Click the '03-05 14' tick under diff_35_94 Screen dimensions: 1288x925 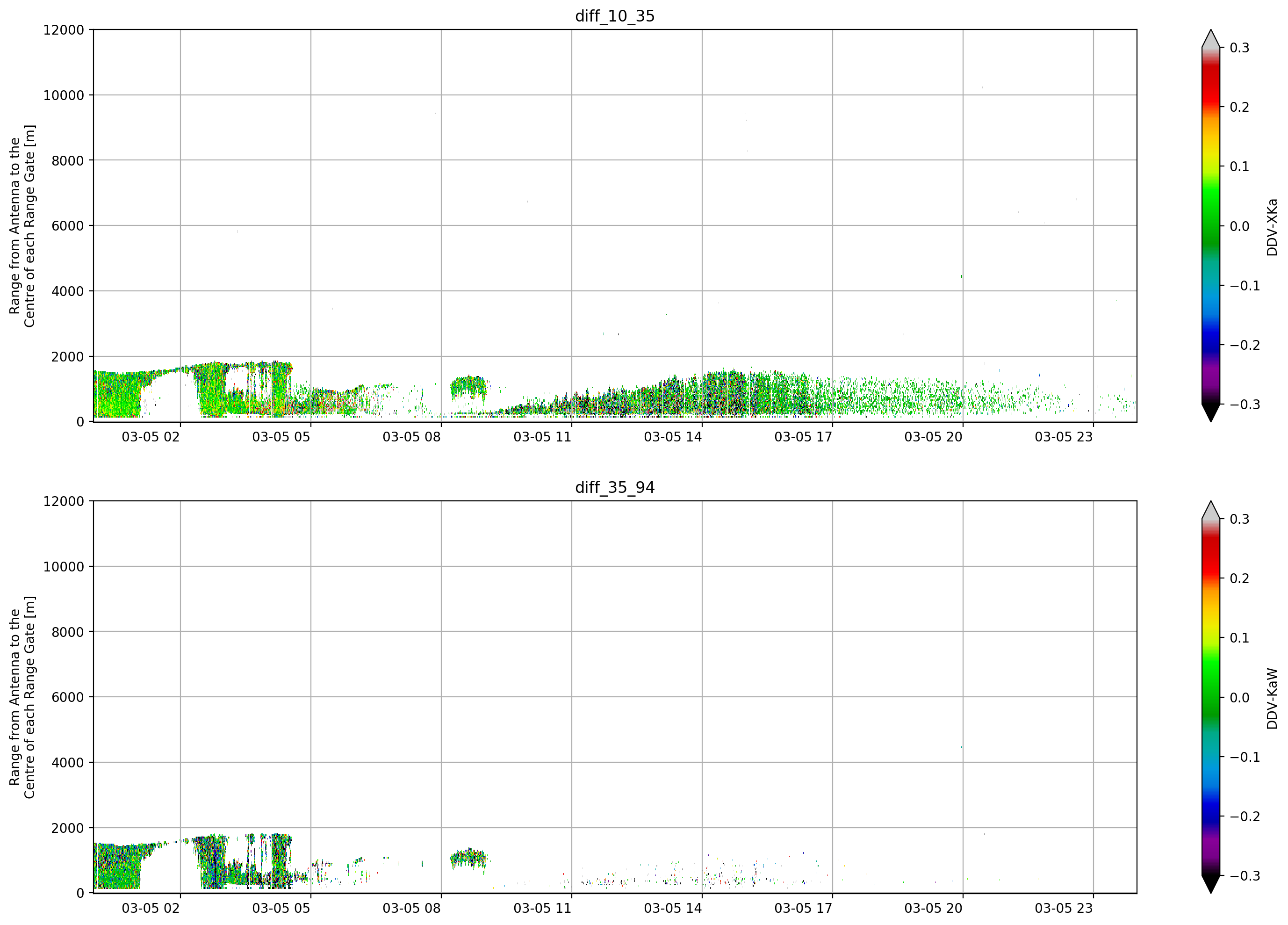pos(673,909)
